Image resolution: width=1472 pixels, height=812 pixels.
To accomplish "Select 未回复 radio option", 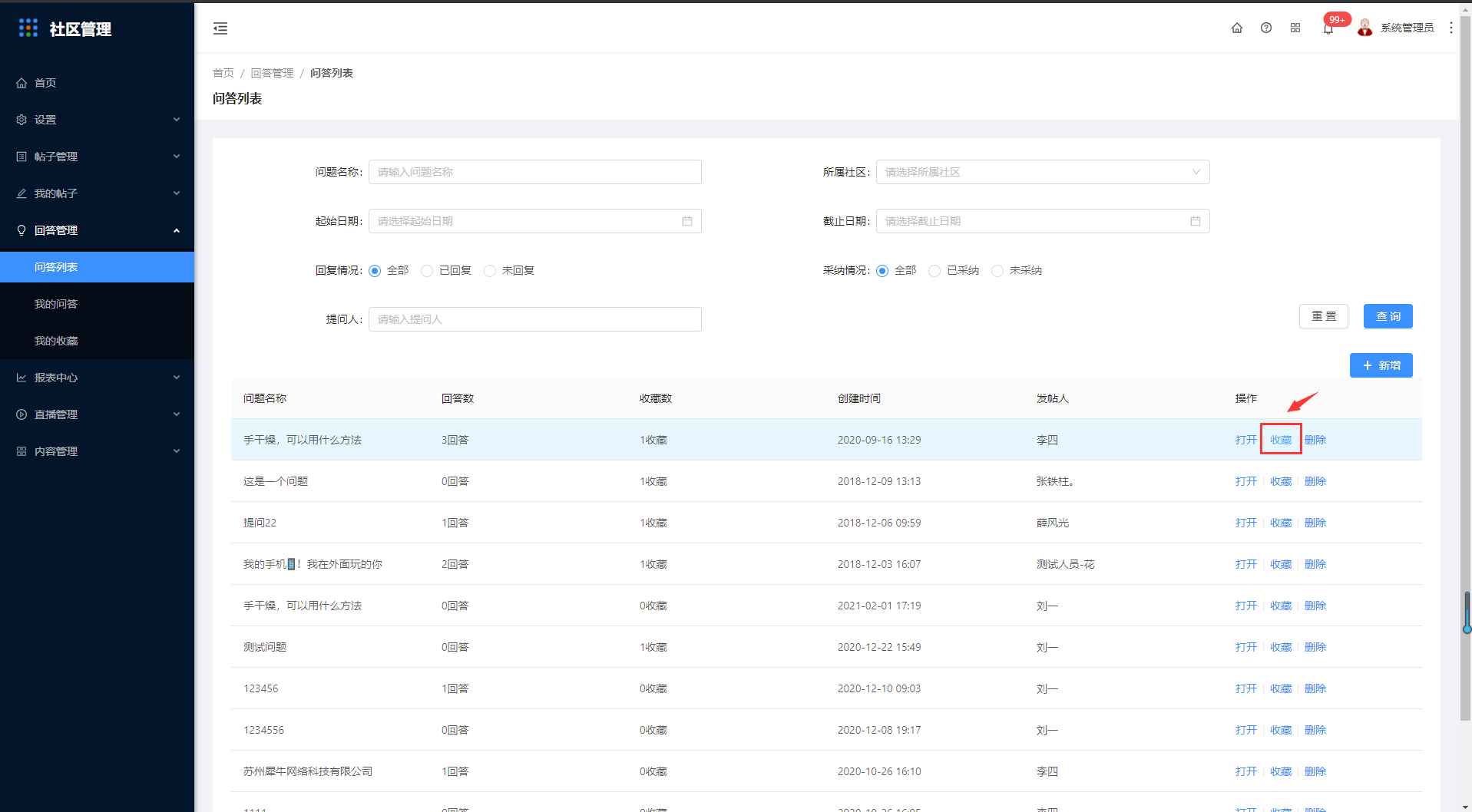I will 490,271.
